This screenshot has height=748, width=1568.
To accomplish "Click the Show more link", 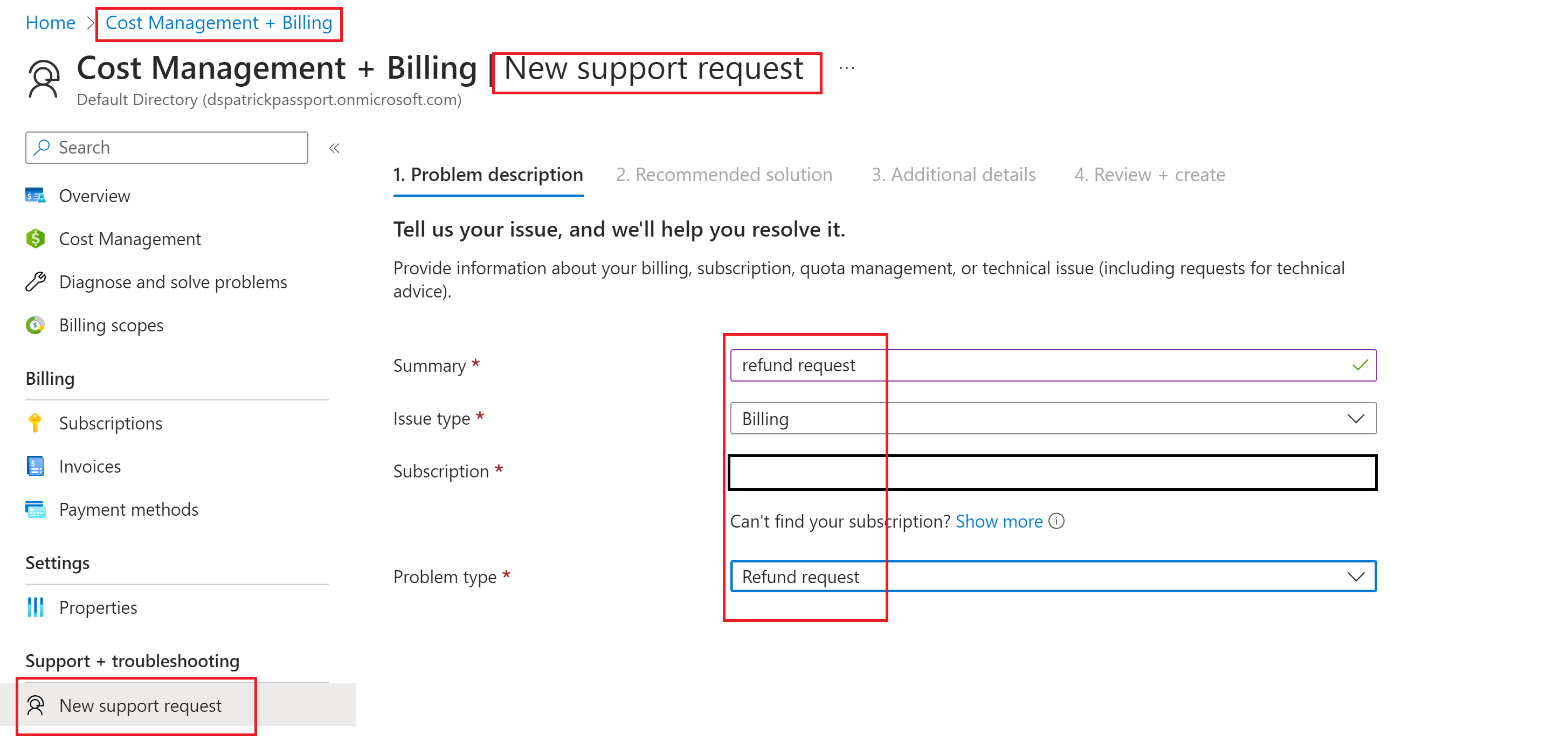I will pyautogui.click(x=999, y=521).
